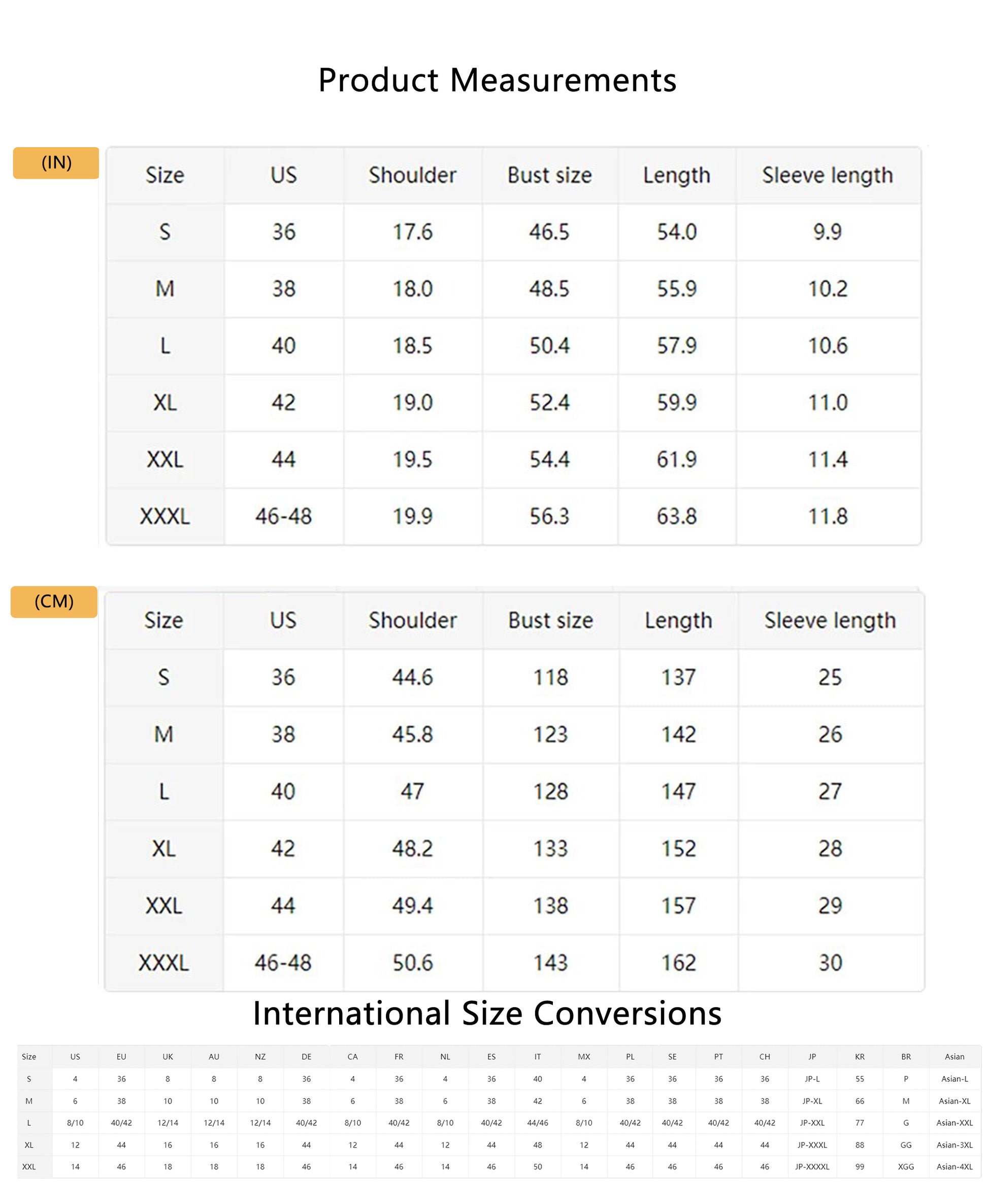Click the 63.8 length value cell
This screenshot has width=988, height=1204.
click(x=677, y=517)
